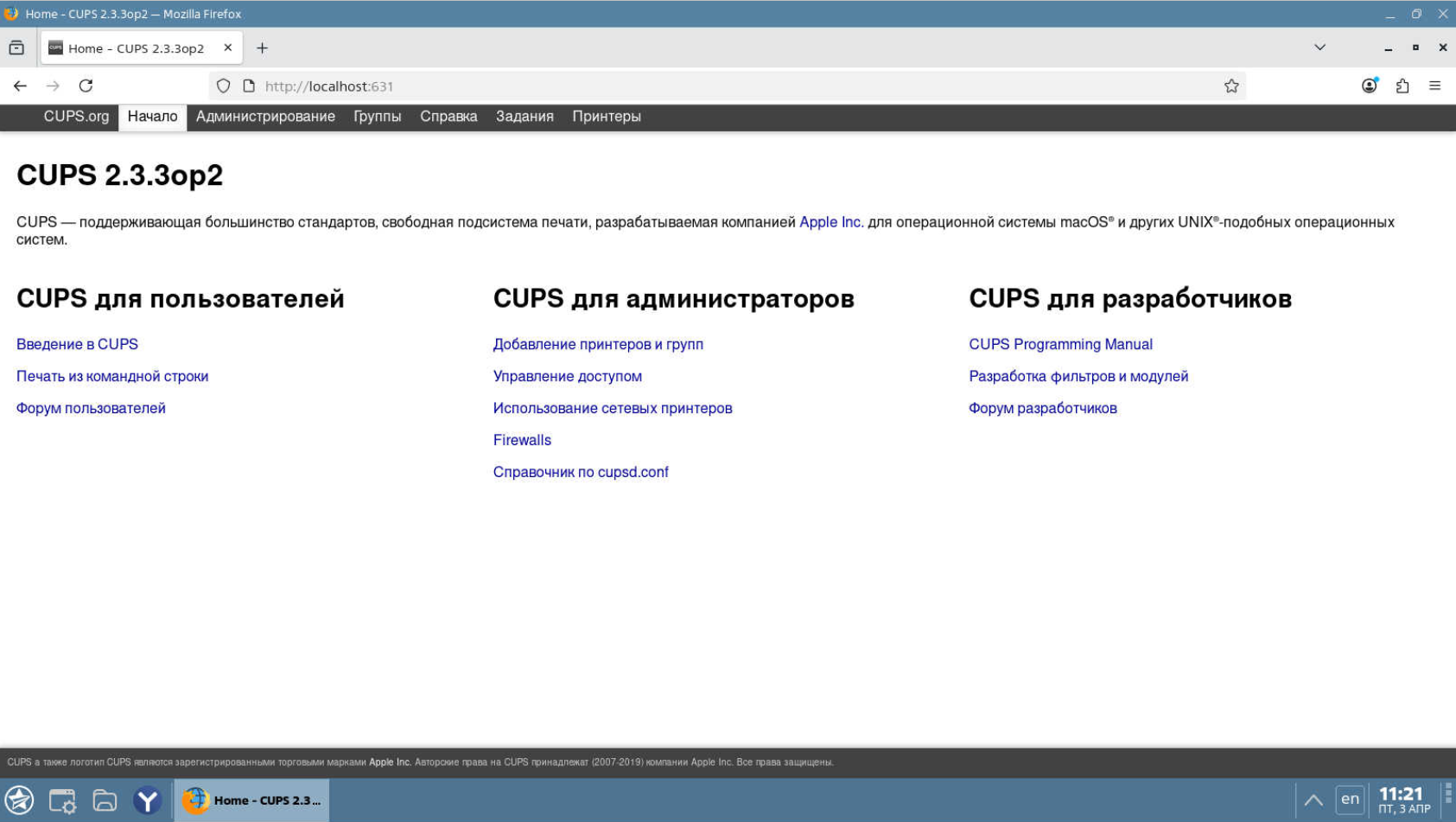This screenshot has width=1456, height=822.
Task: Switch to the Администрирование menu item
Action: point(265,117)
